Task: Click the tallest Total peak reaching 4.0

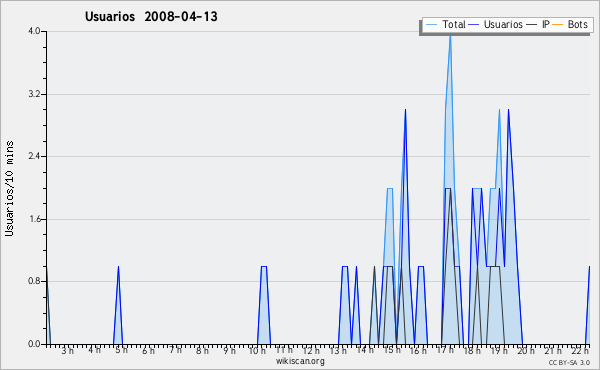Action: click(x=450, y=37)
